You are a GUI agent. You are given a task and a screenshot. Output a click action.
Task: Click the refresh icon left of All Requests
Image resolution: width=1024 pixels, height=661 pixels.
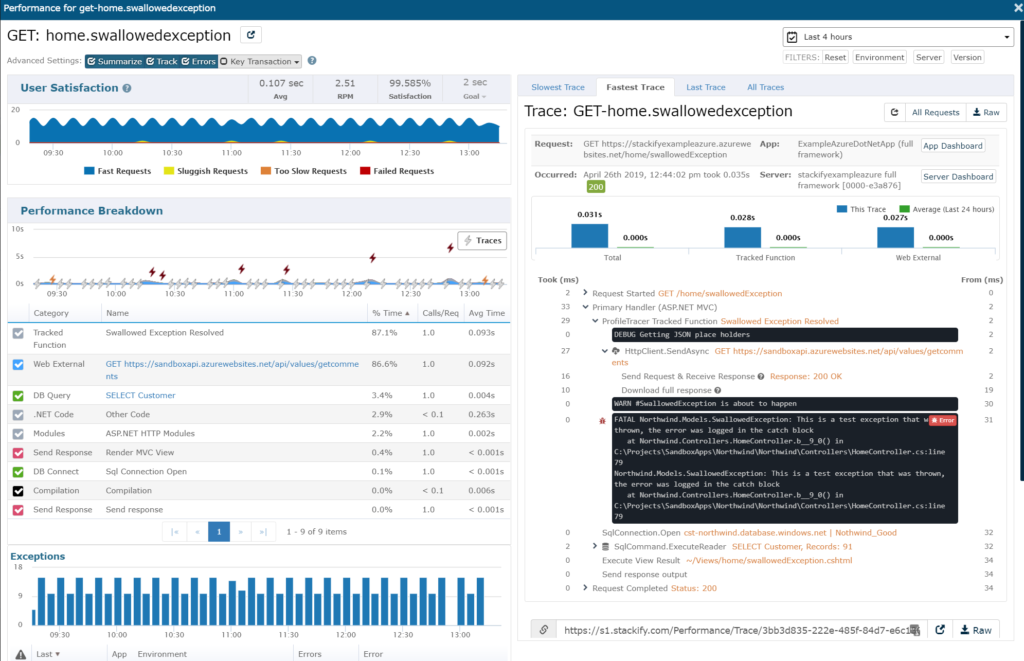[x=894, y=113]
